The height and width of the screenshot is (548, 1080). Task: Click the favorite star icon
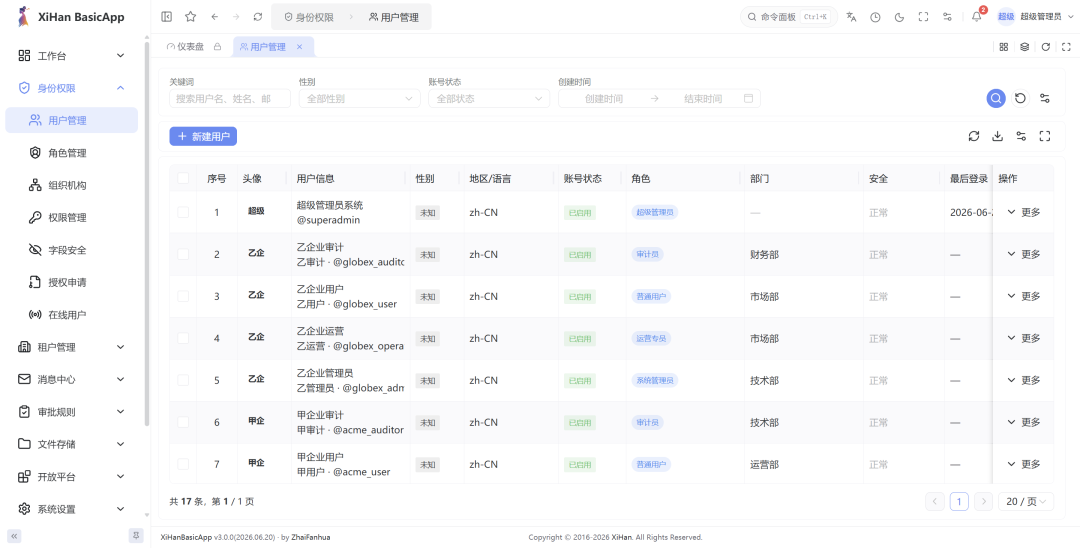point(191,17)
